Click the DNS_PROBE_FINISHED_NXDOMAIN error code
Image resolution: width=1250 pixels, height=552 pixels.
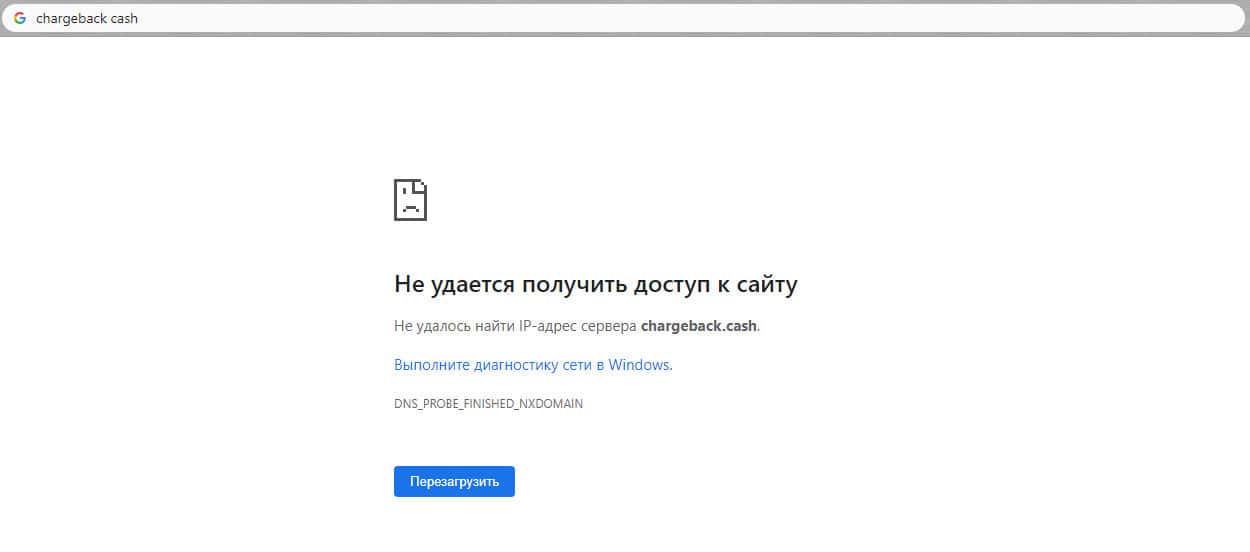pyautogui.click(x=488, y=404)
